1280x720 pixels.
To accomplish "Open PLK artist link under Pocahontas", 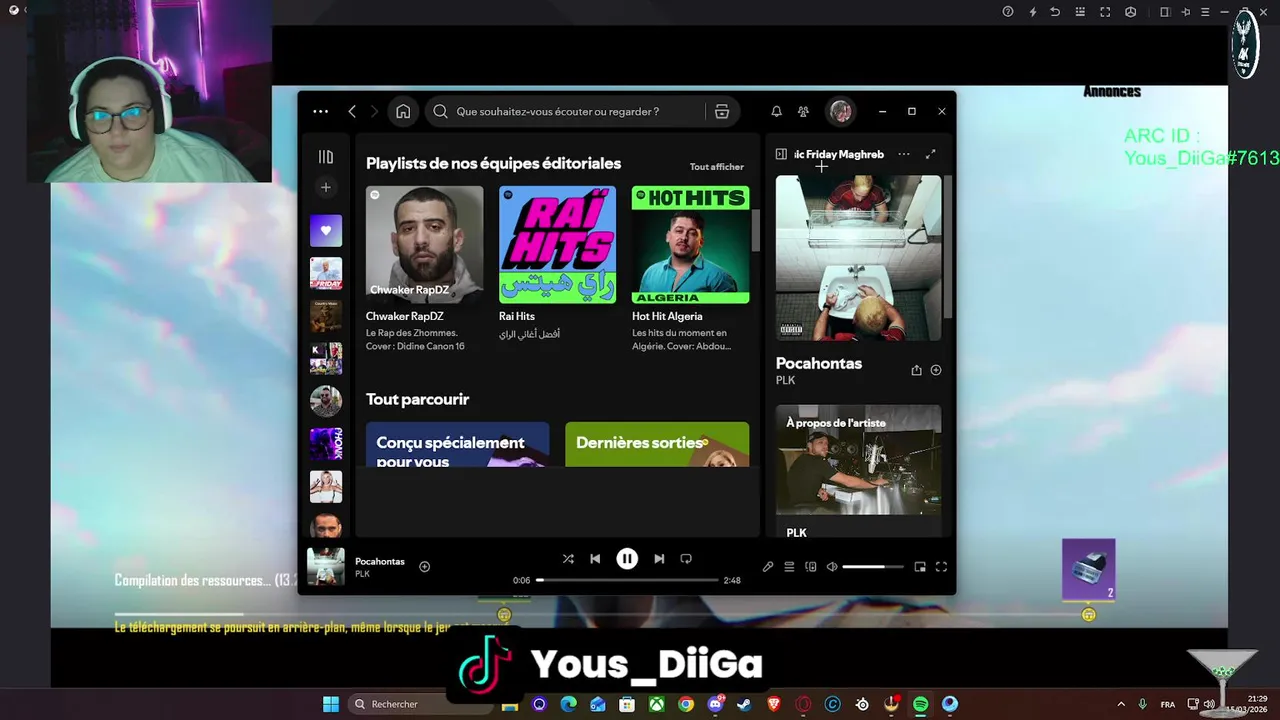I will pos(785,380).
